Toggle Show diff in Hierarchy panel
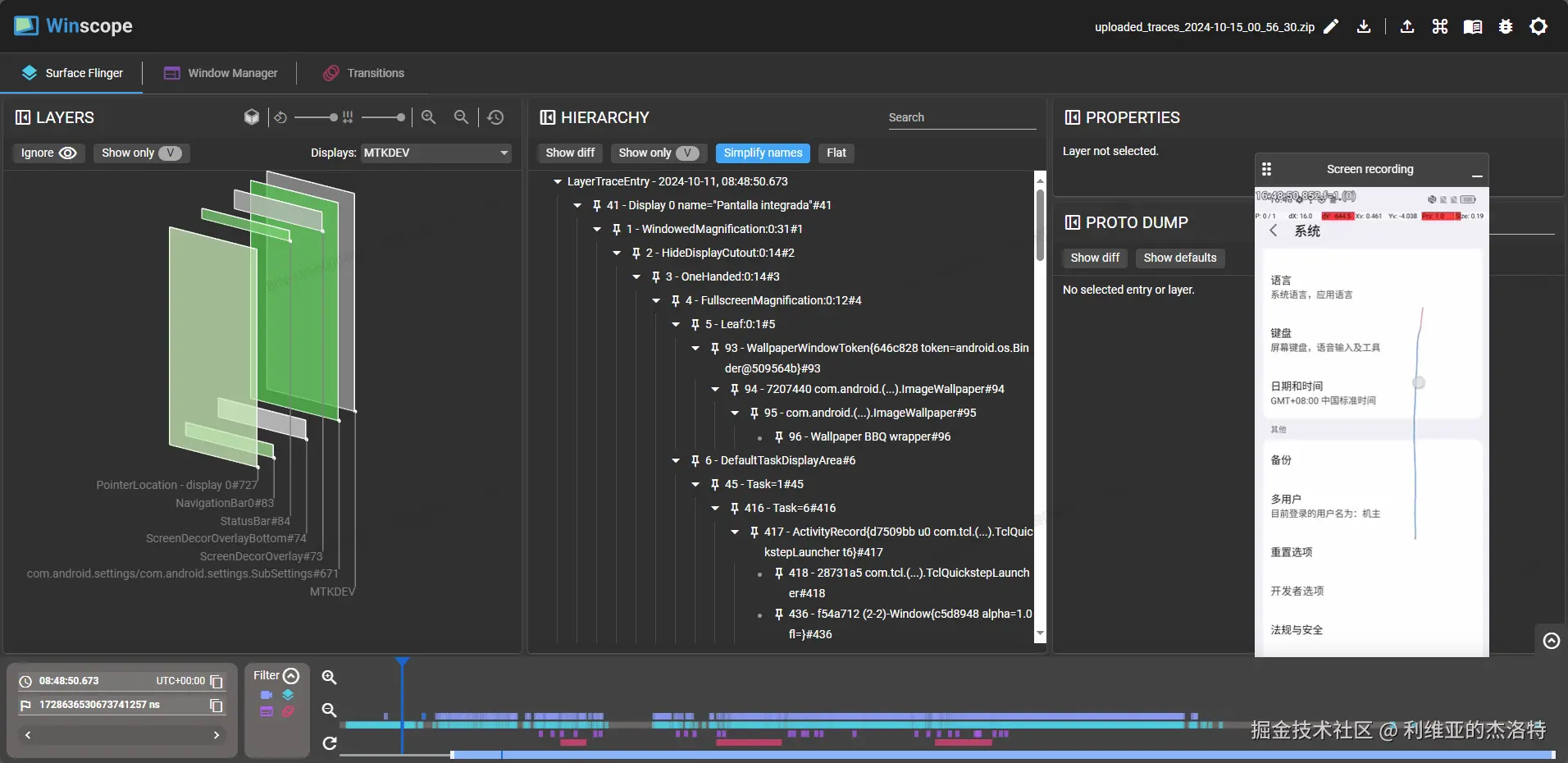Screen dimensions: 1568x763 click(x=570, y=153)
